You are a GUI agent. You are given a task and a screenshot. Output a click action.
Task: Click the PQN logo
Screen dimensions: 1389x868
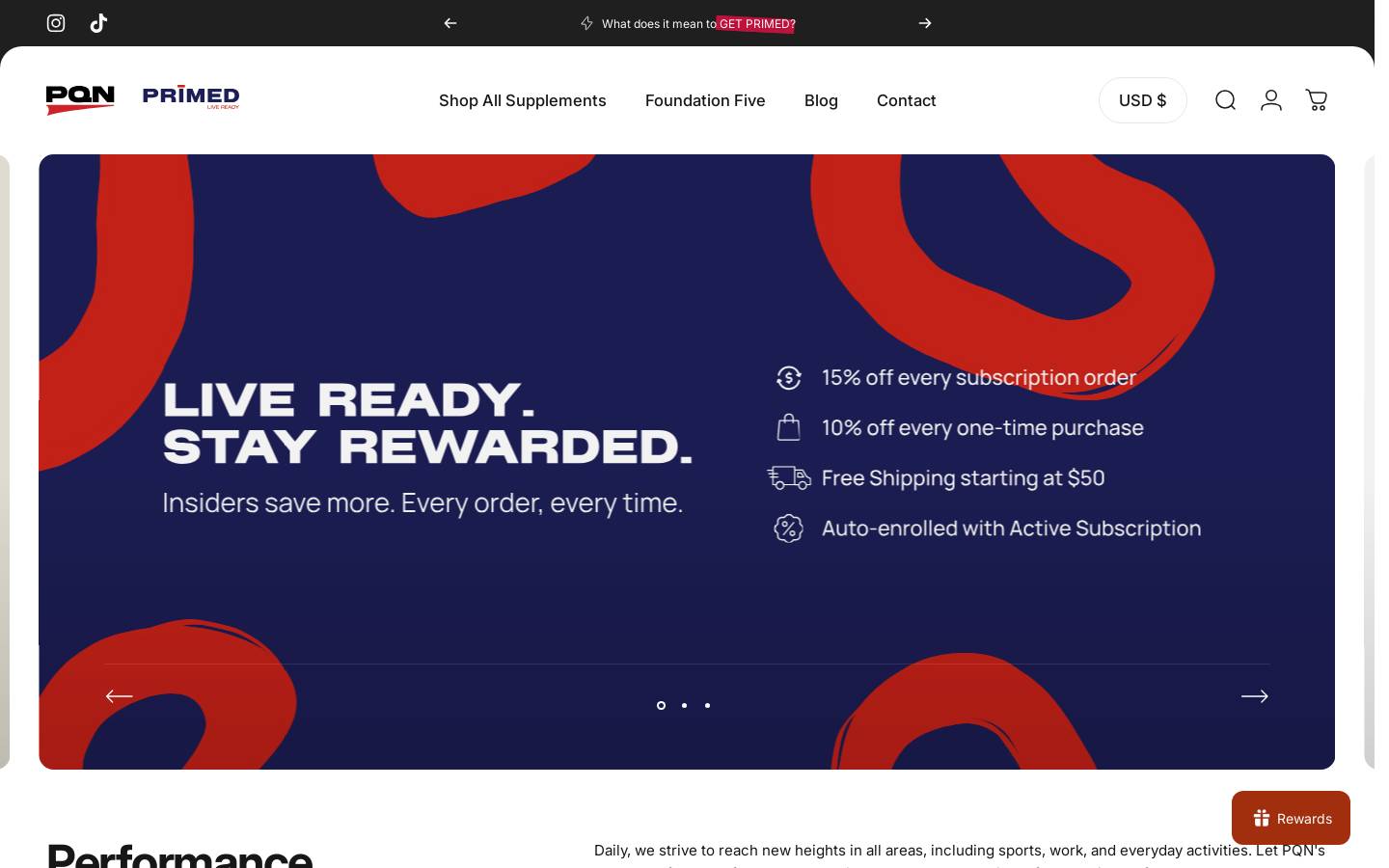(80, 100)
